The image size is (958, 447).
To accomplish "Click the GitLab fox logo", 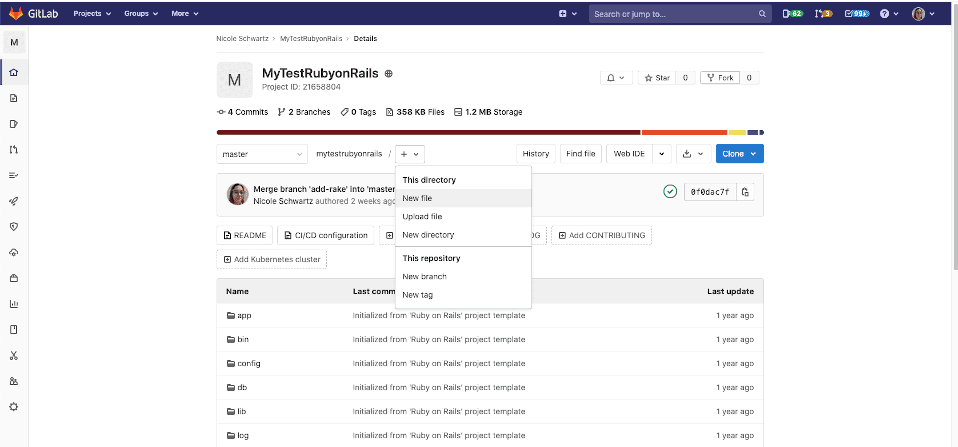I will (15, 14).
